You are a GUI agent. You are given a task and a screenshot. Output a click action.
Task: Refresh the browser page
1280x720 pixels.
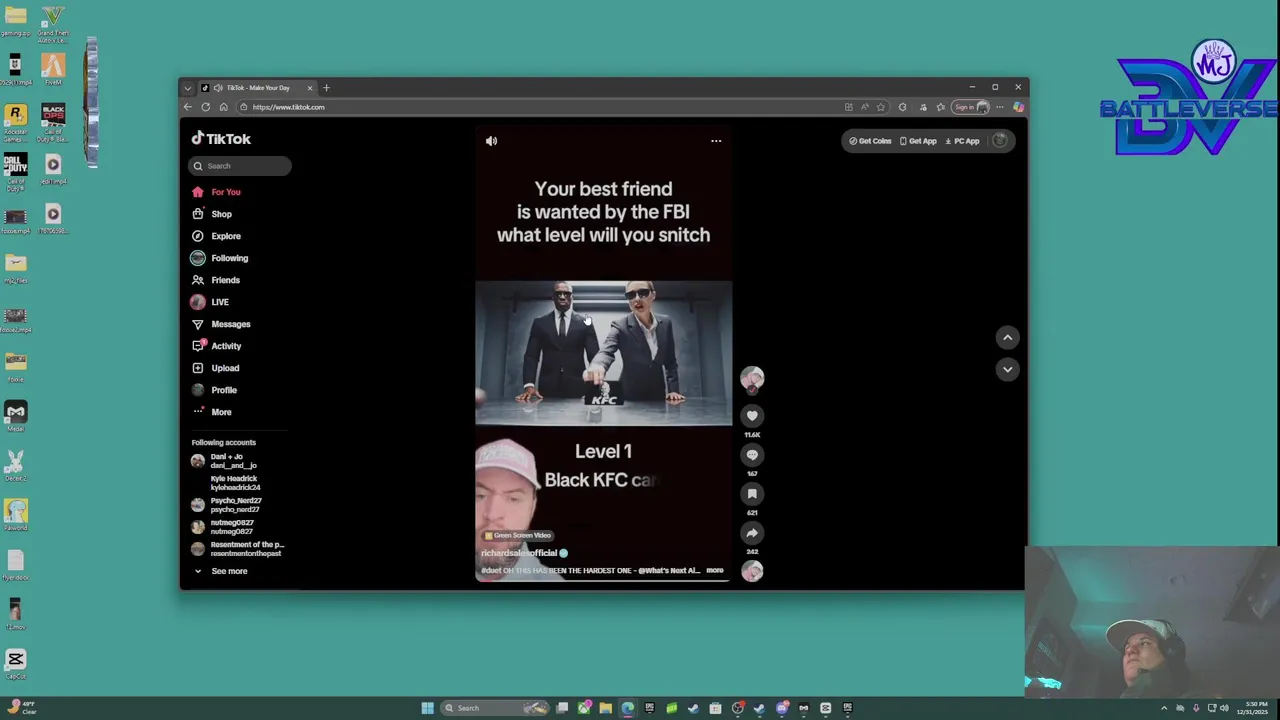click(205, 107)
